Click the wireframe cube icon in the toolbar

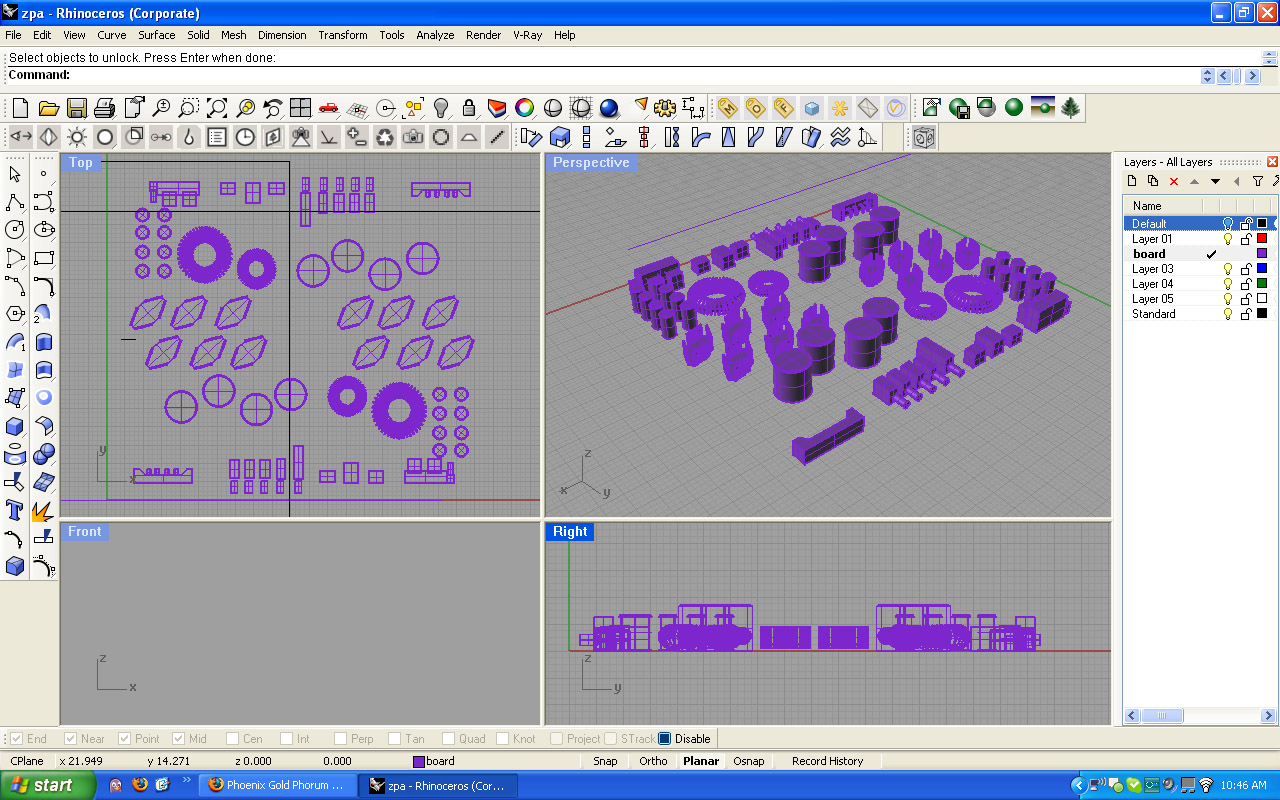[924, 137]
